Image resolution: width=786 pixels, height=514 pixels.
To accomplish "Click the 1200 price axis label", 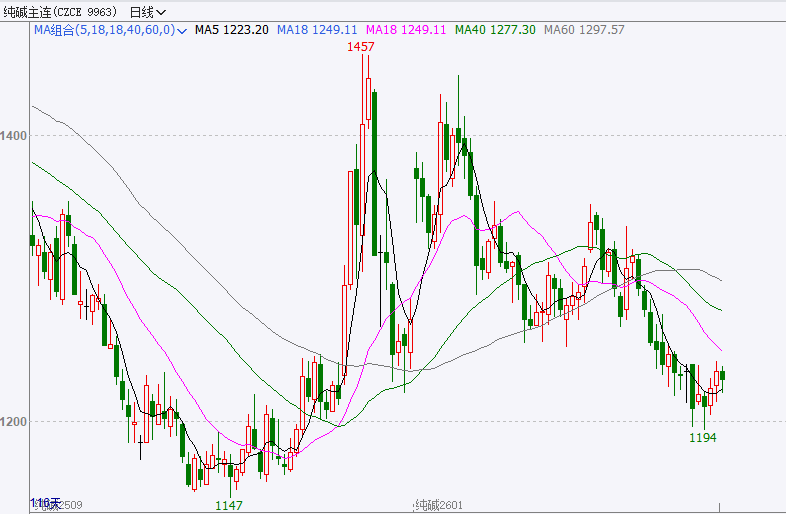I will click(x=15, y=421).
